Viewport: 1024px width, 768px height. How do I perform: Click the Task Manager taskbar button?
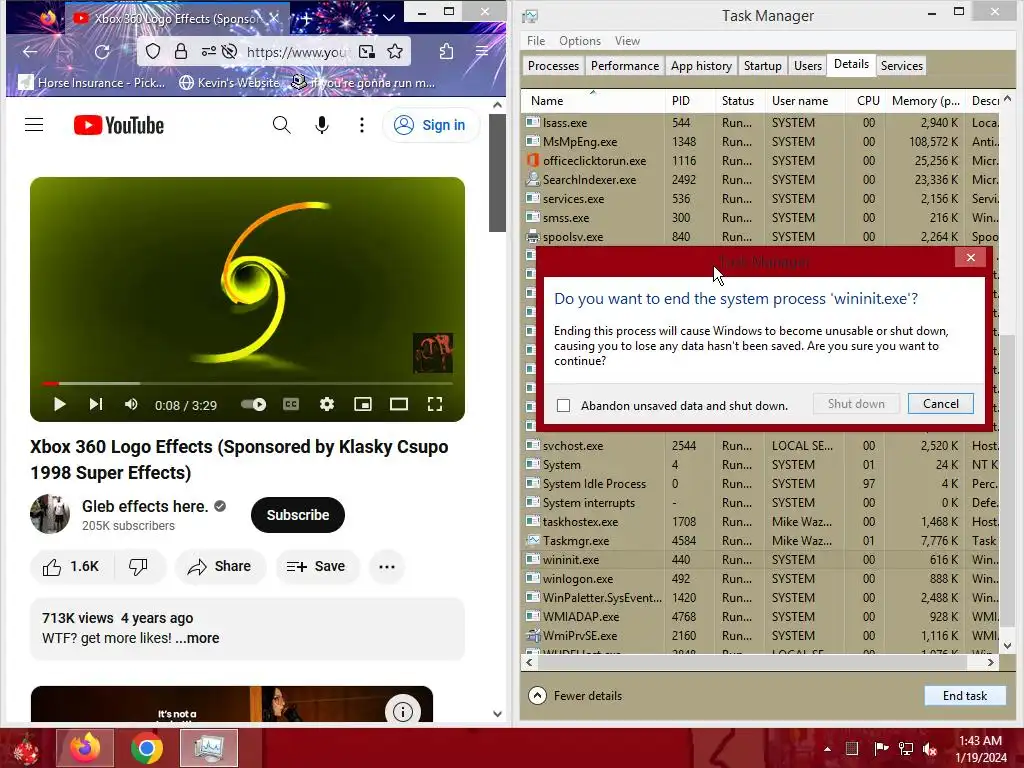coord(209,748)
